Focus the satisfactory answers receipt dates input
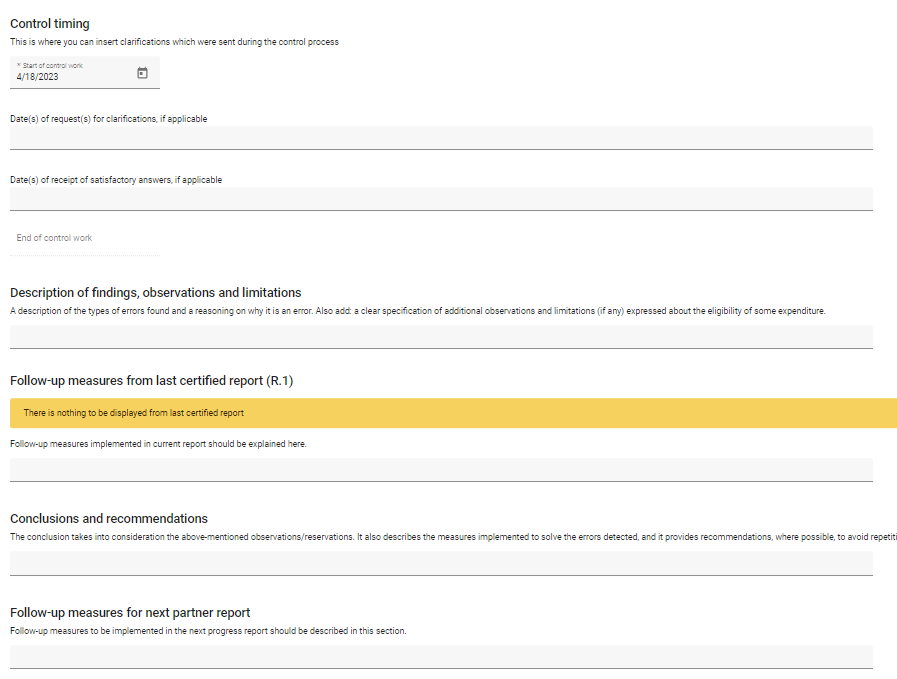This screenshot has width=897, height=679. (x=441, y=199)
